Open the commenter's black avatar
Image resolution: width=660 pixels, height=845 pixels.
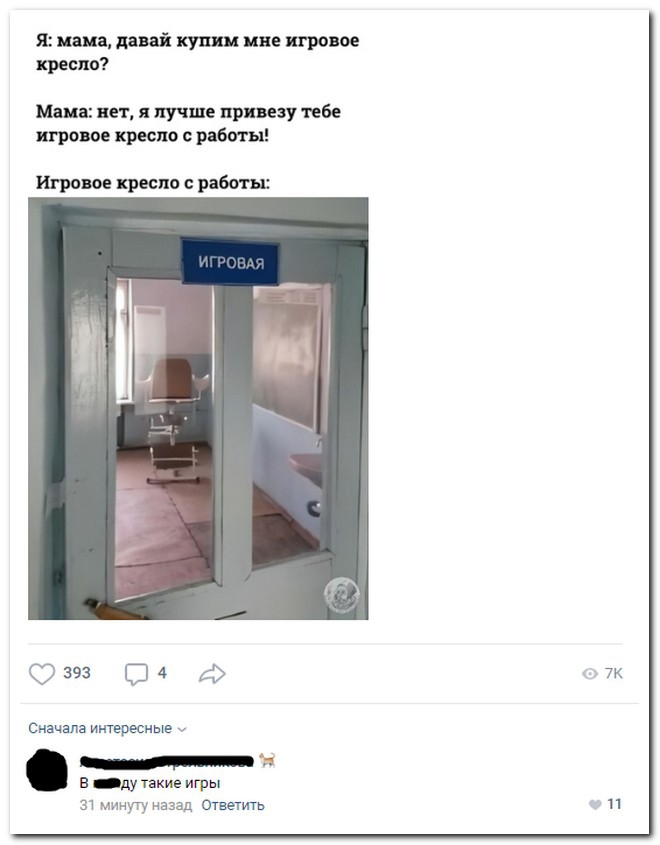point(47,771)
